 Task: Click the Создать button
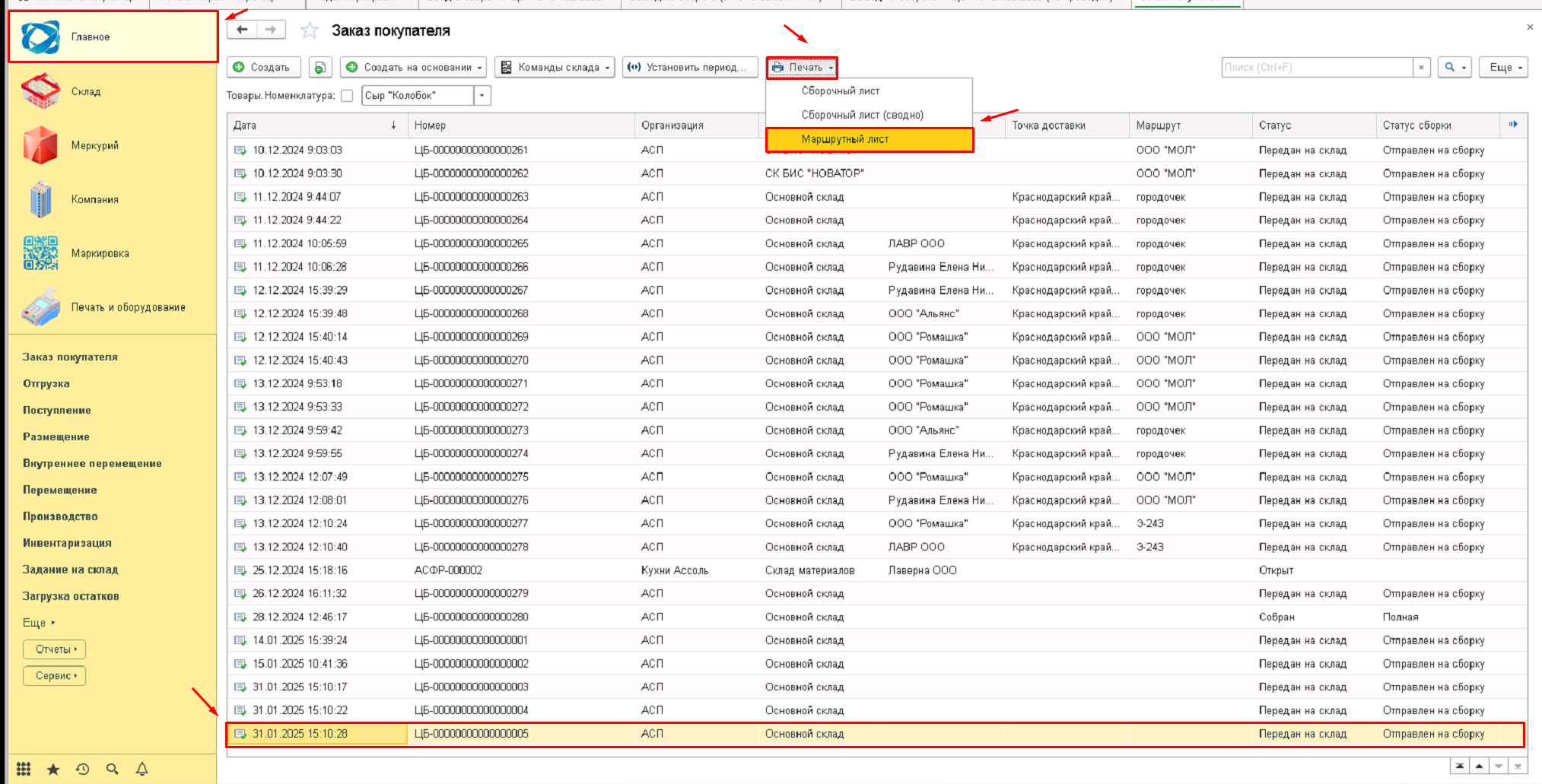pyautogui.click(x=263, y=68)
